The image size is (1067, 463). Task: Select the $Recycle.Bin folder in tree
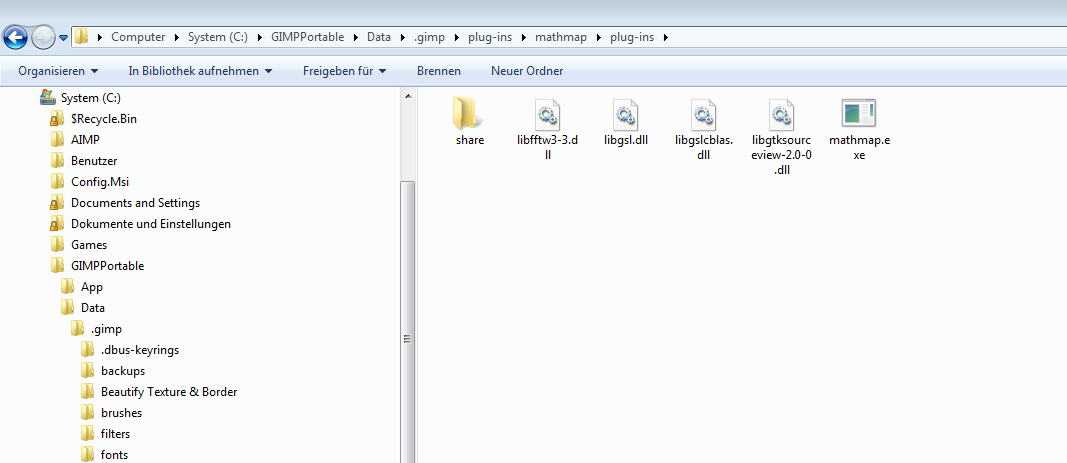(x=103, y=119)
